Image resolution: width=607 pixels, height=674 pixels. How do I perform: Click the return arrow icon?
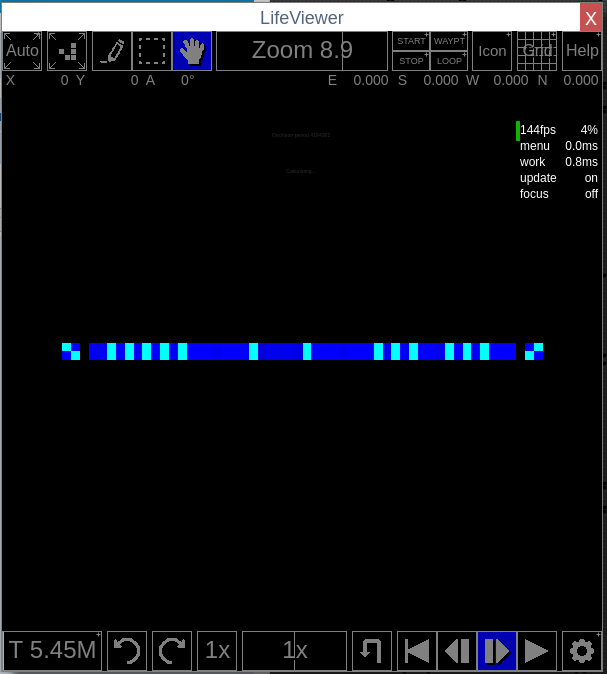[x=371, y=651]
